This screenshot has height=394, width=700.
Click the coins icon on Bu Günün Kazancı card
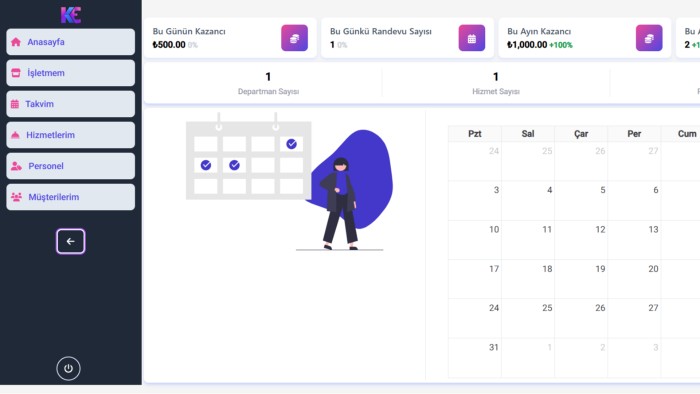pyautogui.click(x=294, y=38)
